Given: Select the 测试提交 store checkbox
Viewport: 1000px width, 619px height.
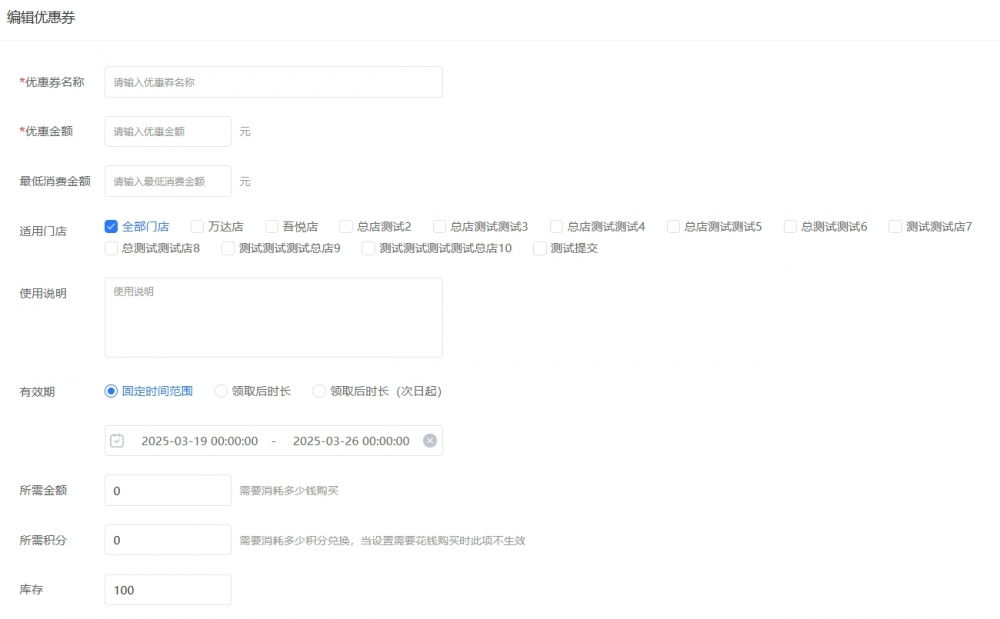Looking at the screenshot, I should coord(544,248).
